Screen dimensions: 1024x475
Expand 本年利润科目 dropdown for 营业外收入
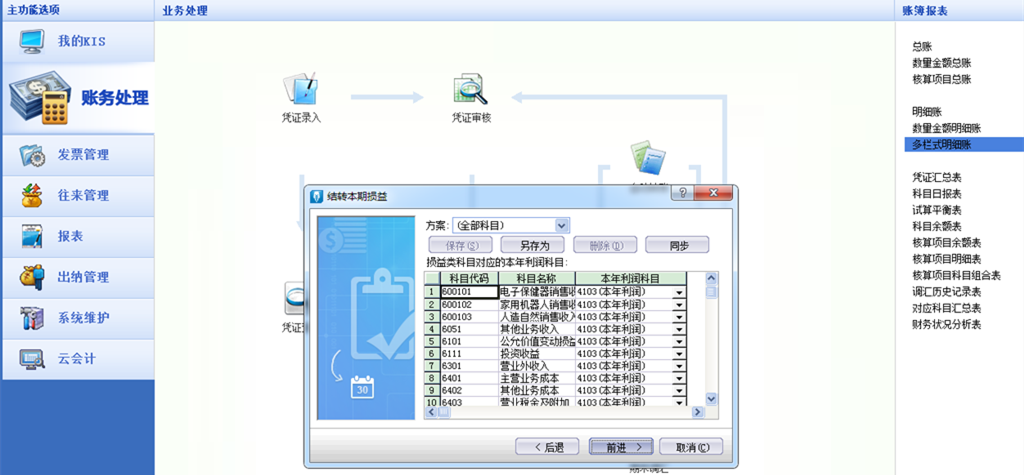679,366
